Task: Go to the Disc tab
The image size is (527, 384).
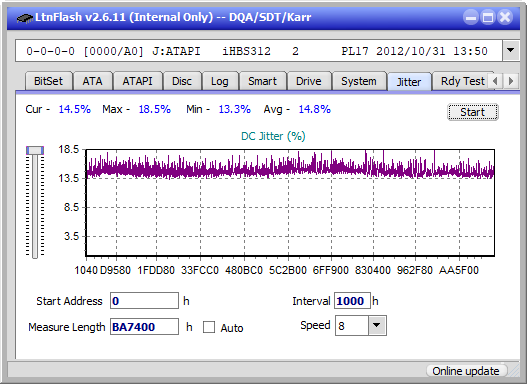Action: pyautogui.click(x=182, y=81)
